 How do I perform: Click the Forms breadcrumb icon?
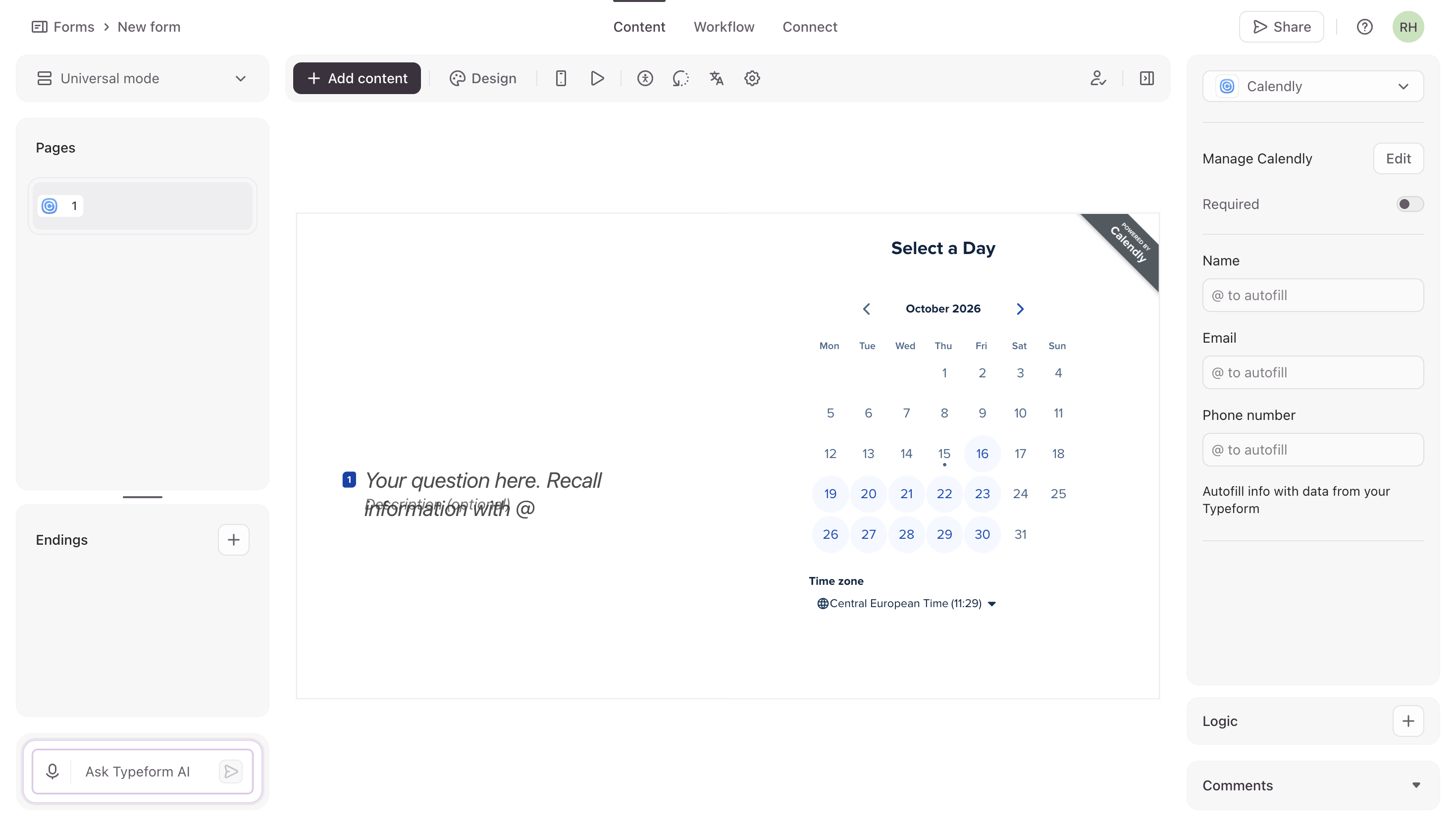coord(39,27)
